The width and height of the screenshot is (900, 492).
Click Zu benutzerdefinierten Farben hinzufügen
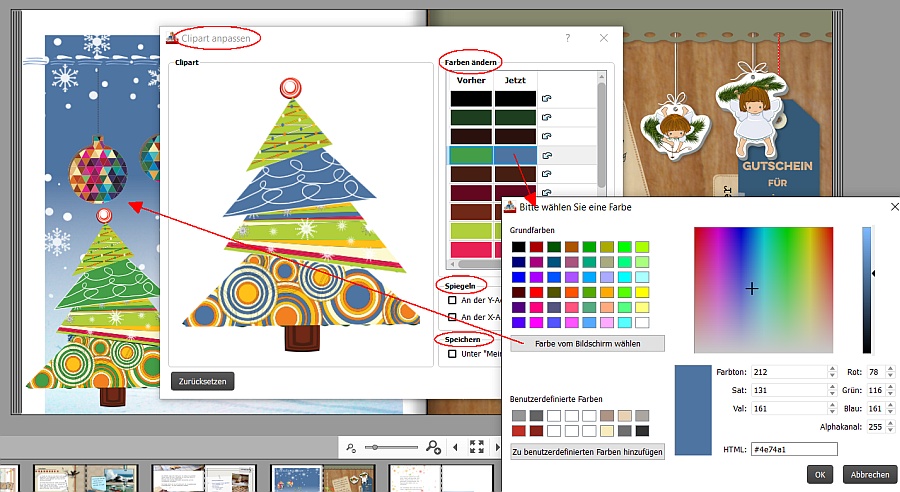(588, 452)
